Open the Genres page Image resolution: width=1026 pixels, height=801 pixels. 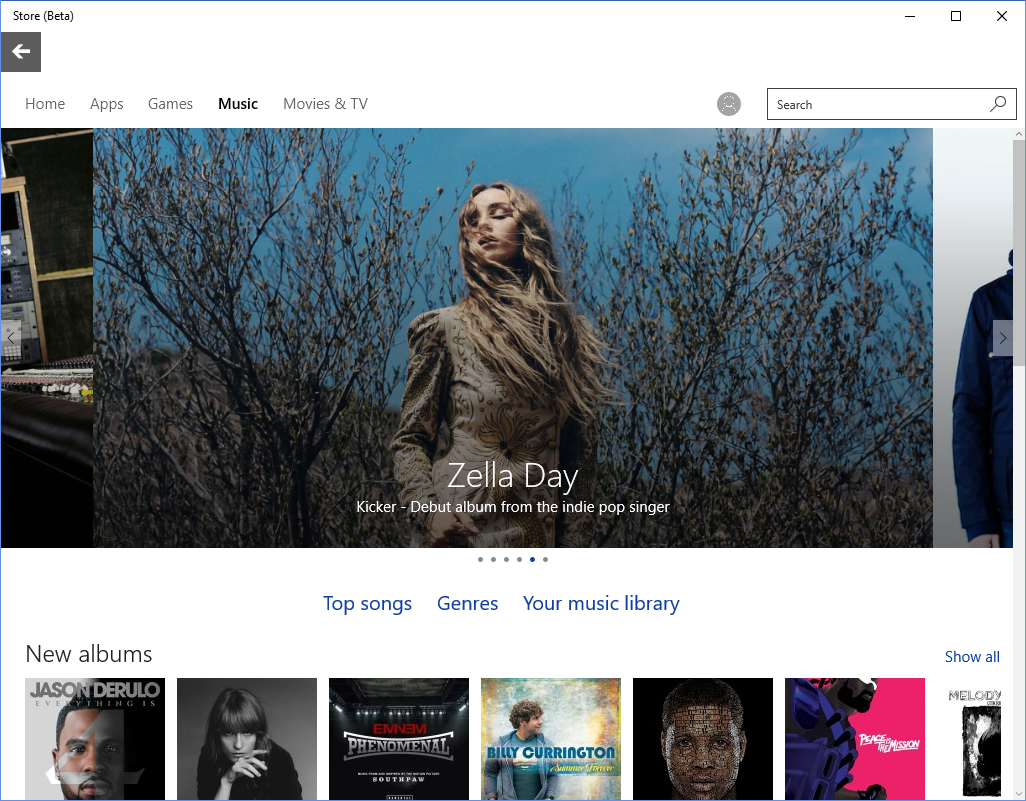[x=467, y=603]
